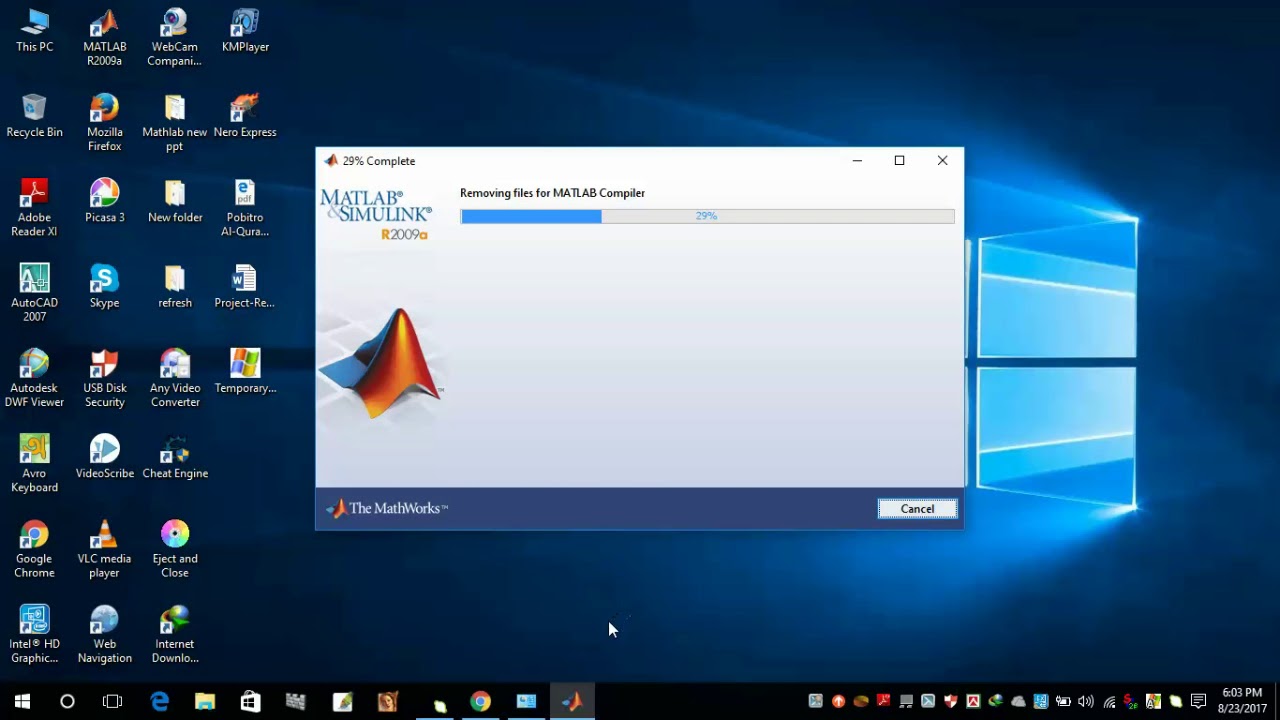Screen dimensions: 1280x720
Task: Open the Windows Store taskbar icon
Action: click(x=250, y=702)
